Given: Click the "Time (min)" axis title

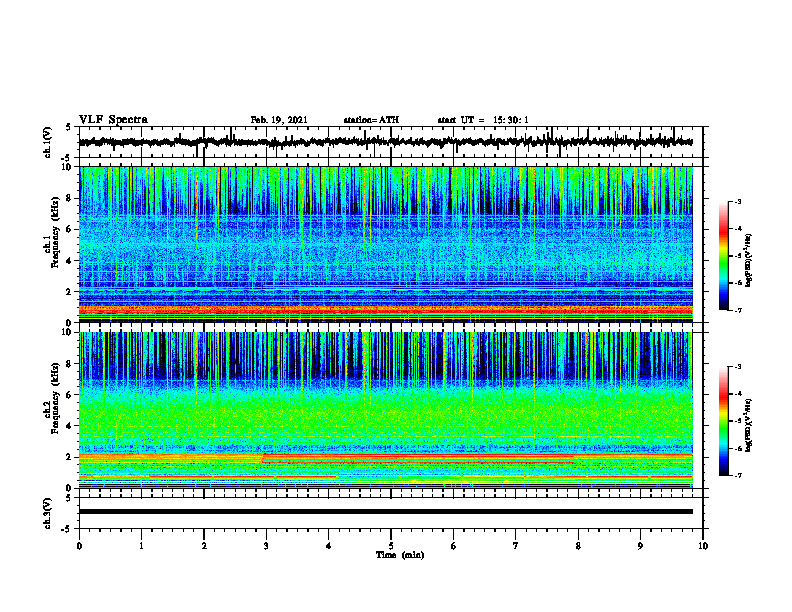Looking at the screenshot, I should (400, 555).
